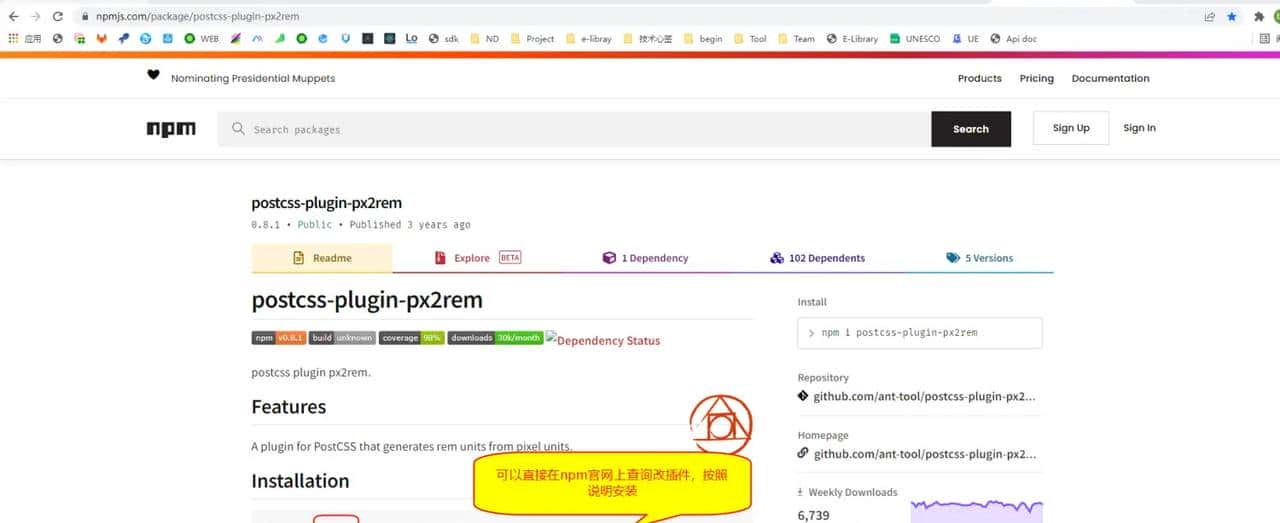The height and width of the screenshot is (523, 1280).
Task: Switch to the Explore BETA tab
Action: [x=478, y=258]
